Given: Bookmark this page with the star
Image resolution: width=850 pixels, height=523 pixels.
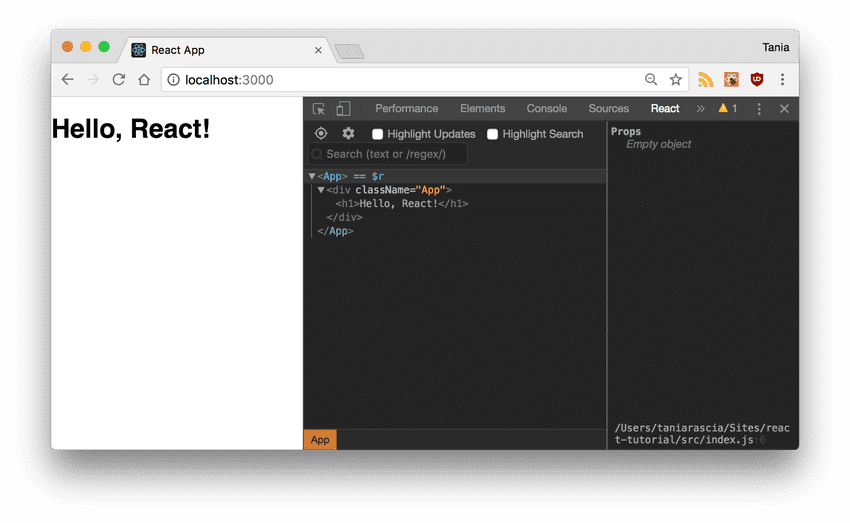Looking at the screenshot, I should pos(675,80).
